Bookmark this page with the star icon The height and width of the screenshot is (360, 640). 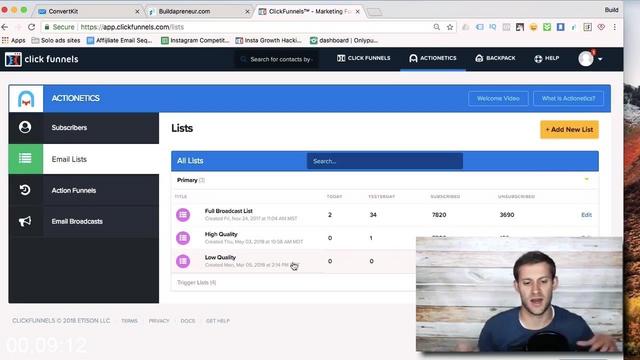pyautogui.click(x=450, y=27)
